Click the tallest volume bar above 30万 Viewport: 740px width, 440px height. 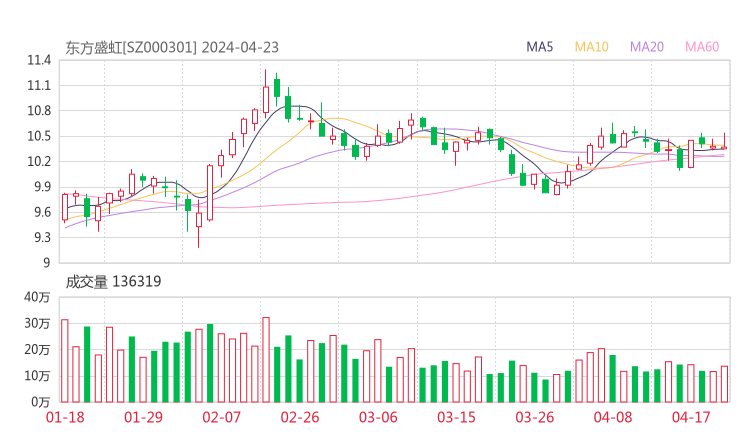(x=266, y=360)
